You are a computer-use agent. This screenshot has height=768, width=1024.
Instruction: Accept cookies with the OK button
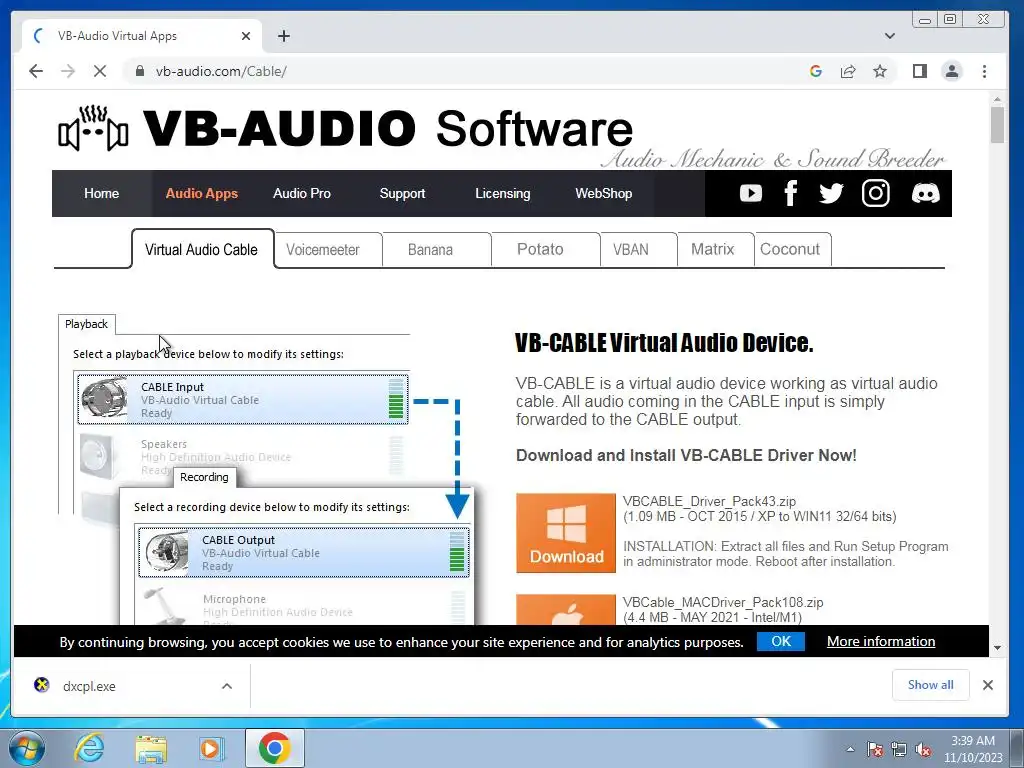[780, 641]
